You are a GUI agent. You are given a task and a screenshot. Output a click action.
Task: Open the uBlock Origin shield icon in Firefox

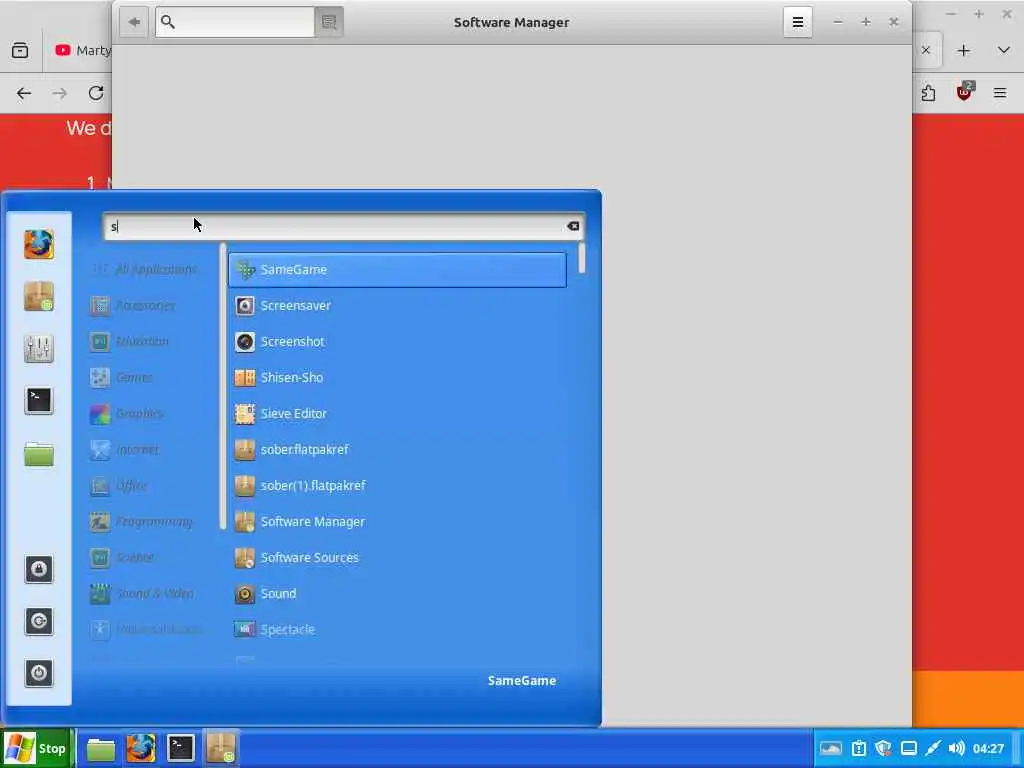964,93
